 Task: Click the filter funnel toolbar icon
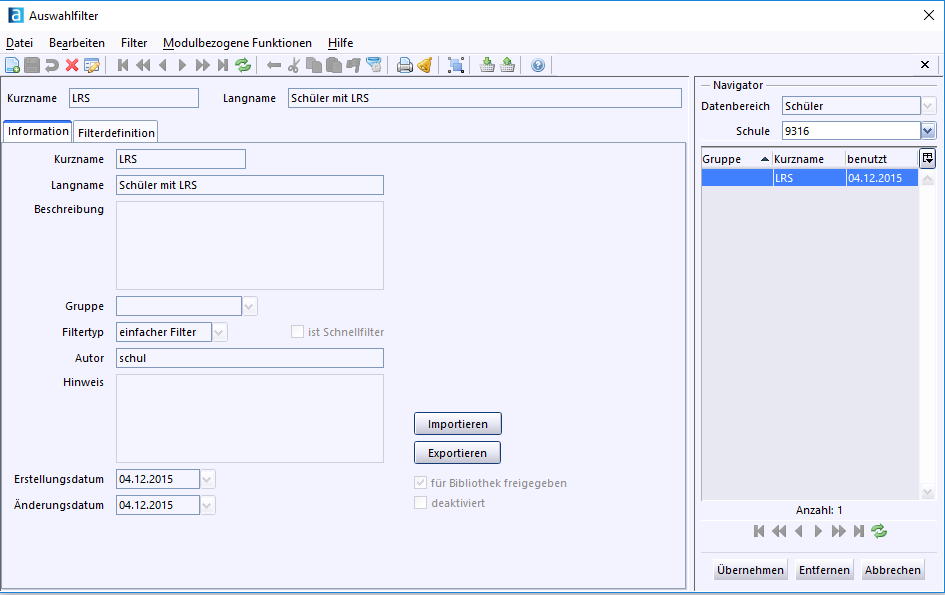[x=374, y=65]
